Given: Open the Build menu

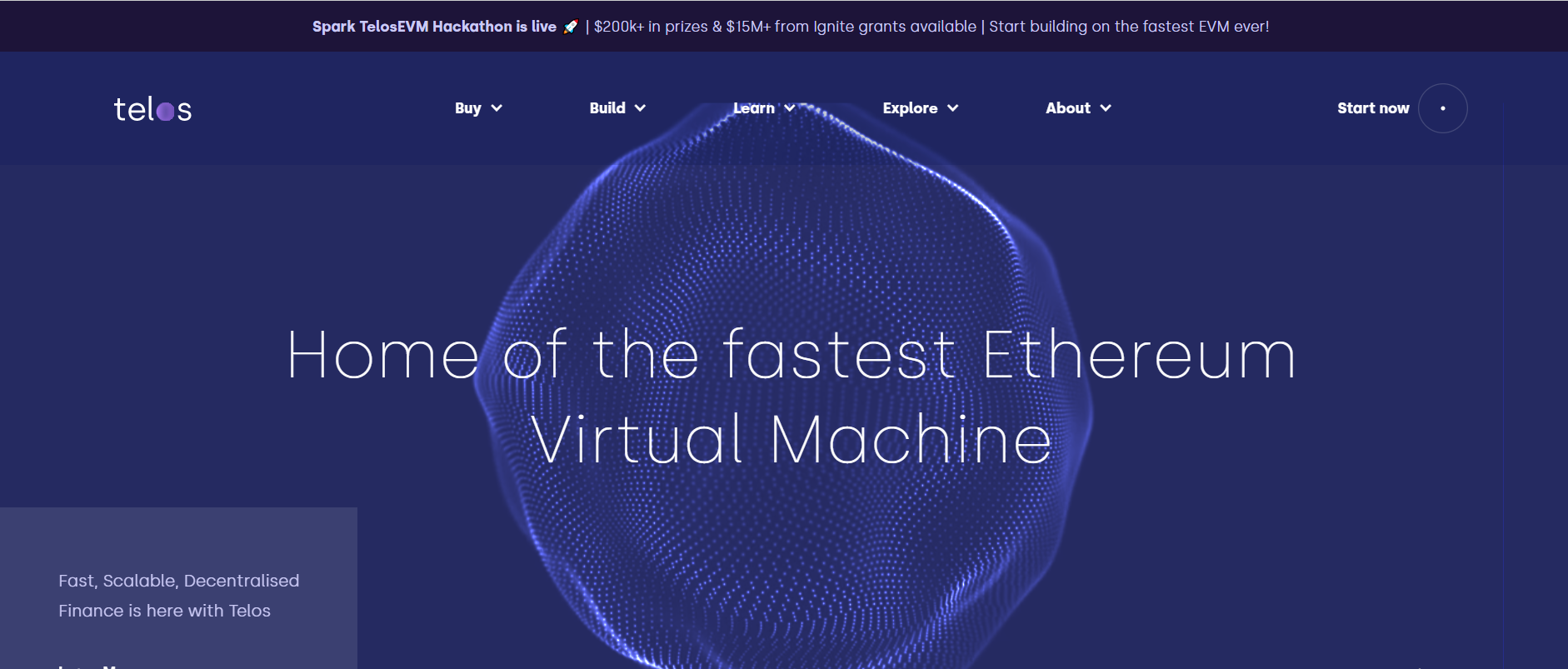Looking at the screenshot, I should pyautogui.click(x=607, y=108).
